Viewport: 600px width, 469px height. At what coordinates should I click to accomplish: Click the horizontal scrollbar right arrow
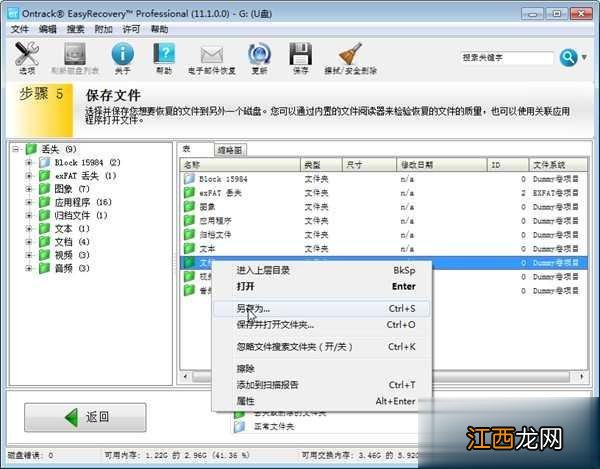coord(582,376)
